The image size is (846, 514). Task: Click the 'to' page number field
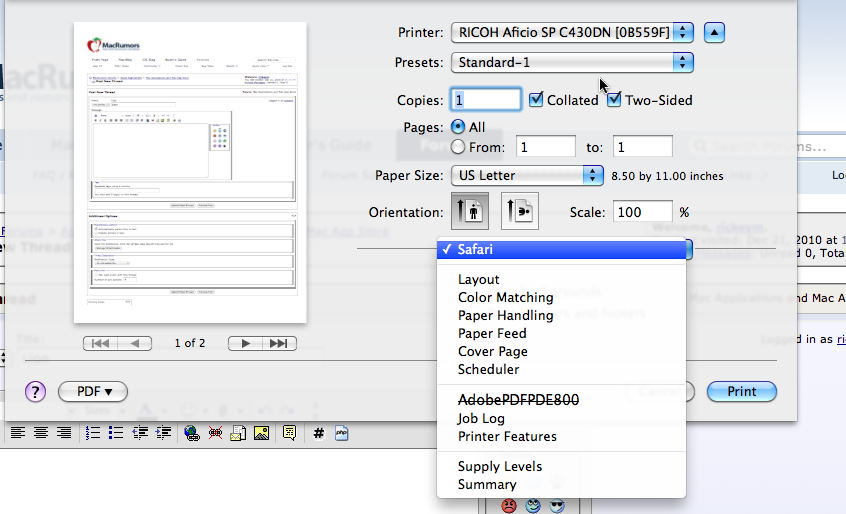(x=643, y=147)
